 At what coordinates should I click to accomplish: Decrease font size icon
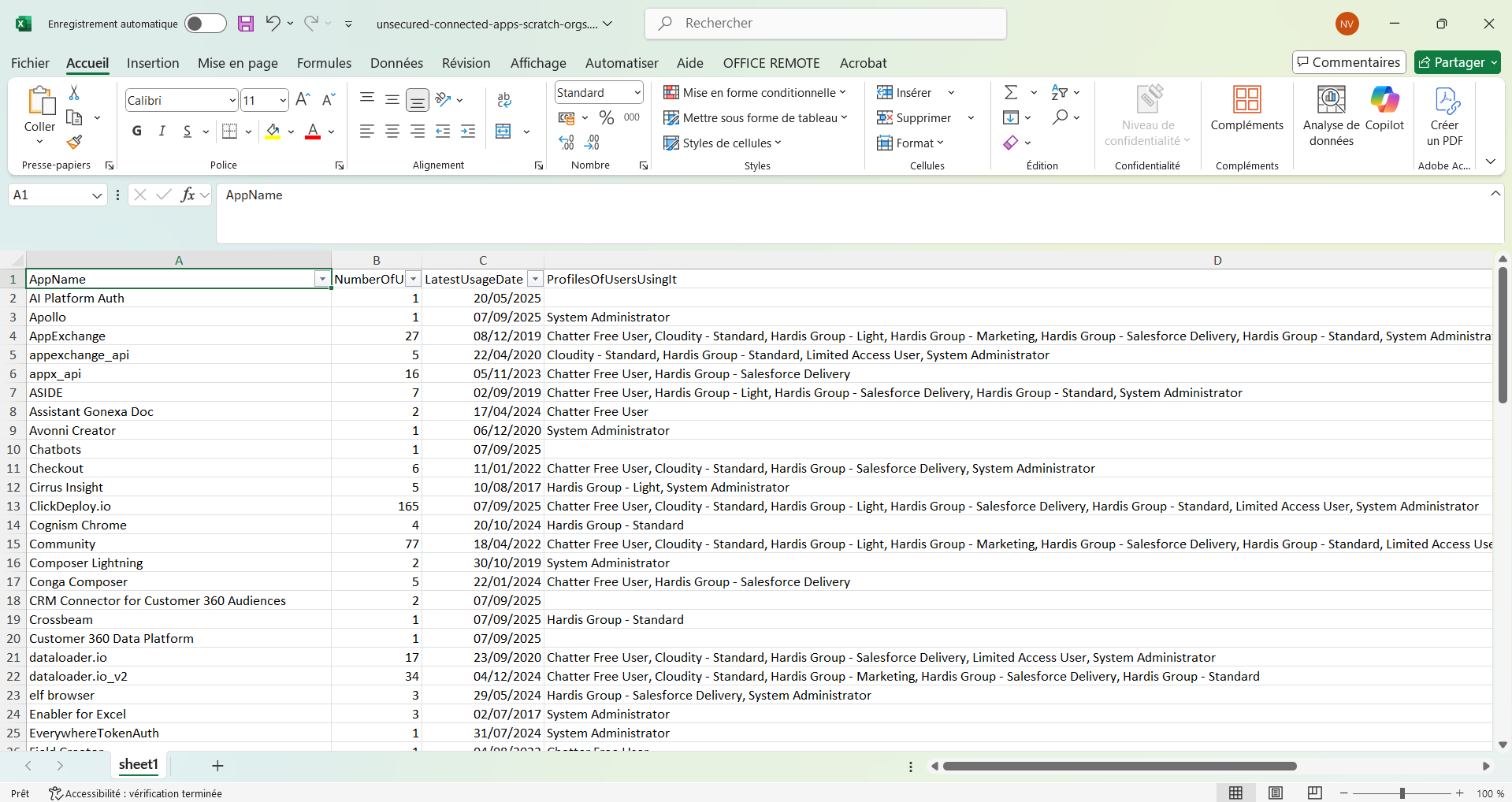(329, 99)
